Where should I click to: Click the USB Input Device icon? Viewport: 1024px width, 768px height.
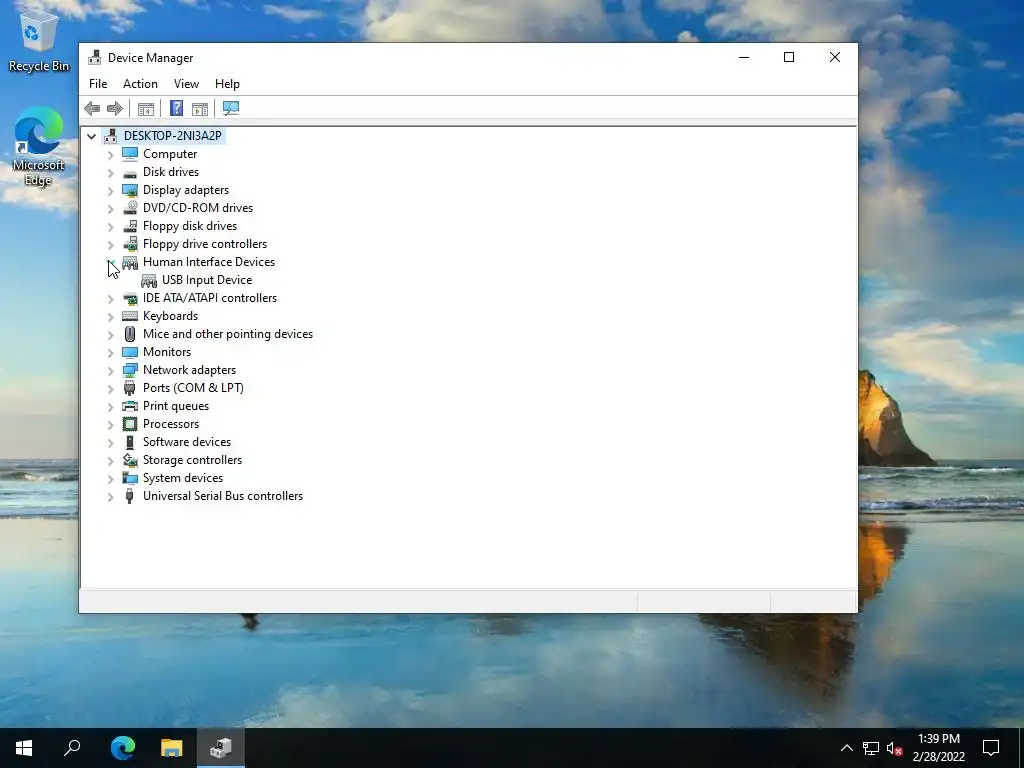coord(149,280)
